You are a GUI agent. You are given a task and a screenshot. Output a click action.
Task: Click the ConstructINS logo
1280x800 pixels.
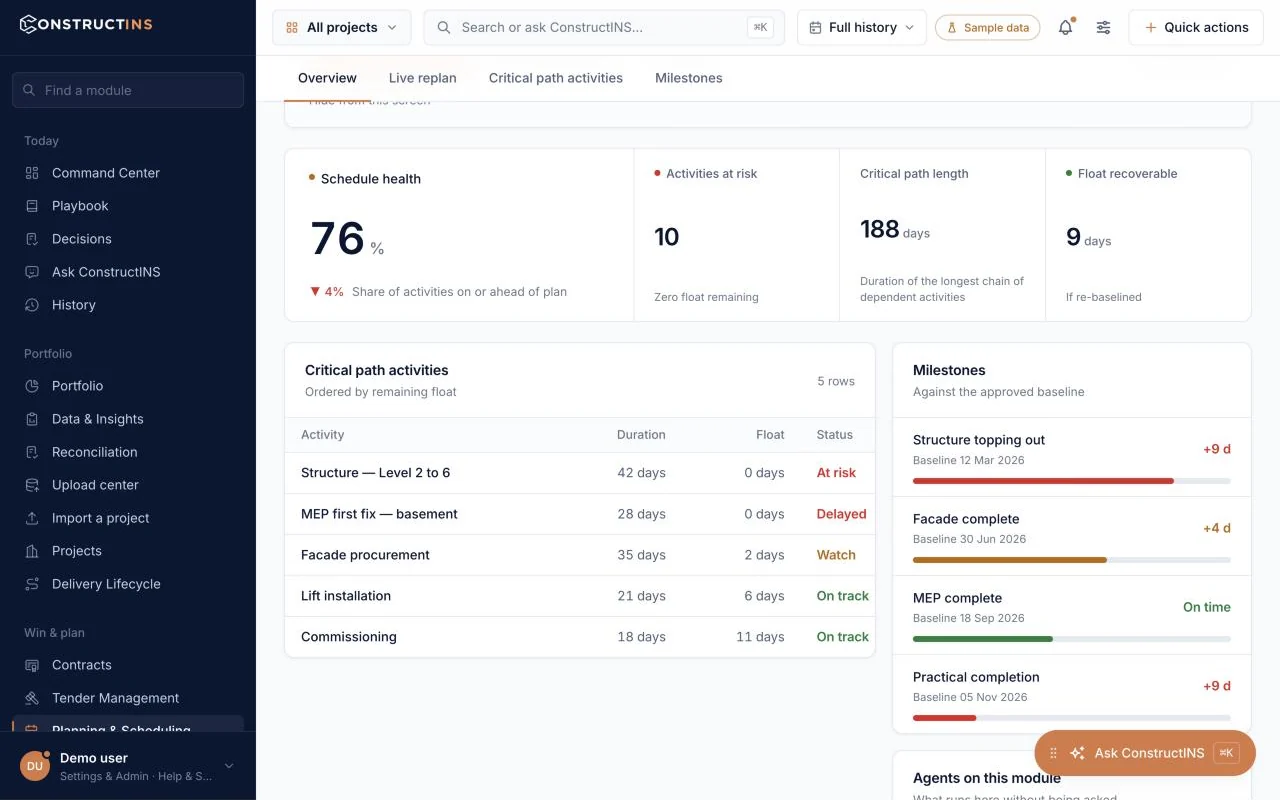[x=86, y=24]
